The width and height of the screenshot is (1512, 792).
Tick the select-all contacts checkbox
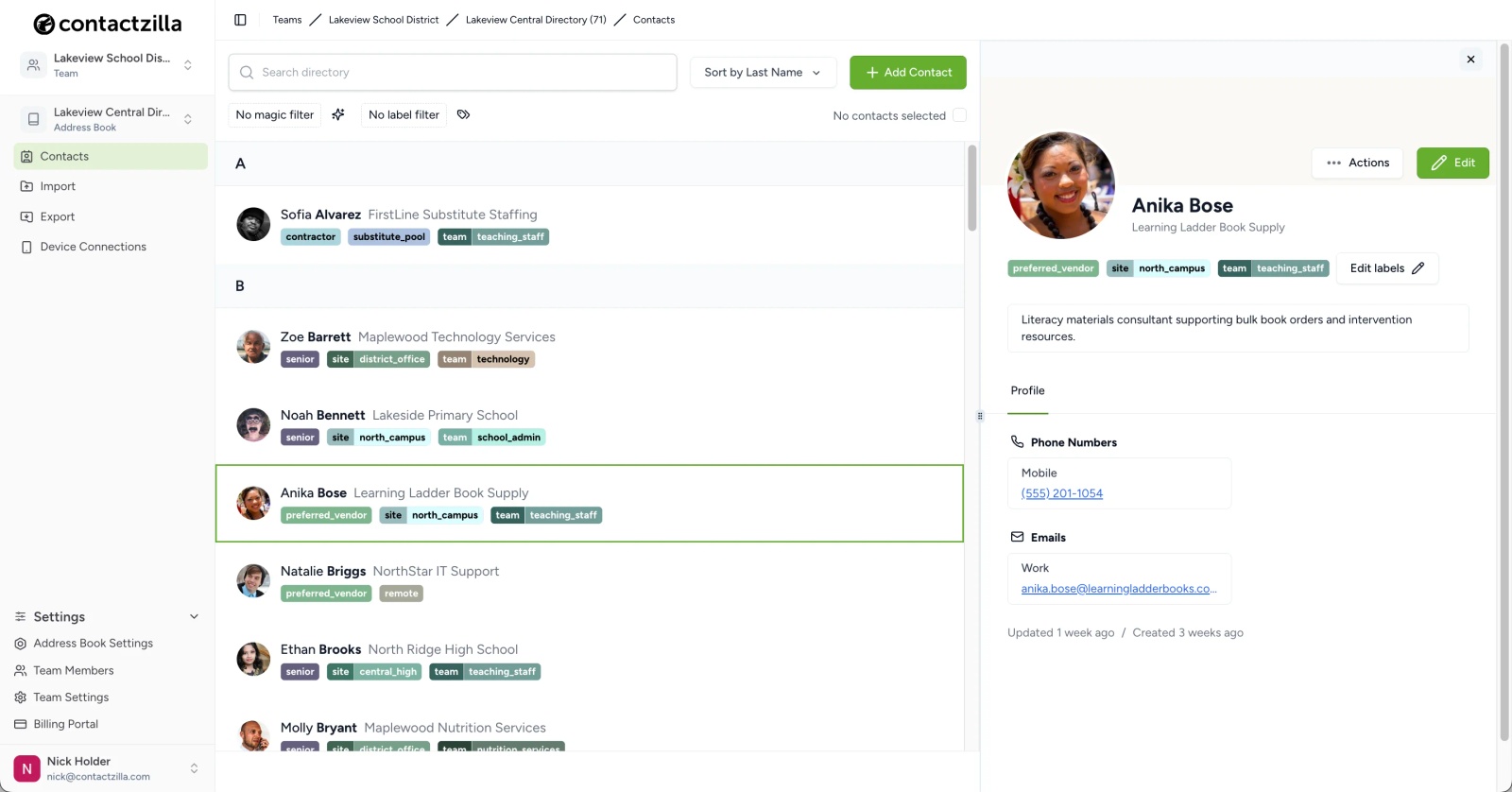click(x=959, y=115)
